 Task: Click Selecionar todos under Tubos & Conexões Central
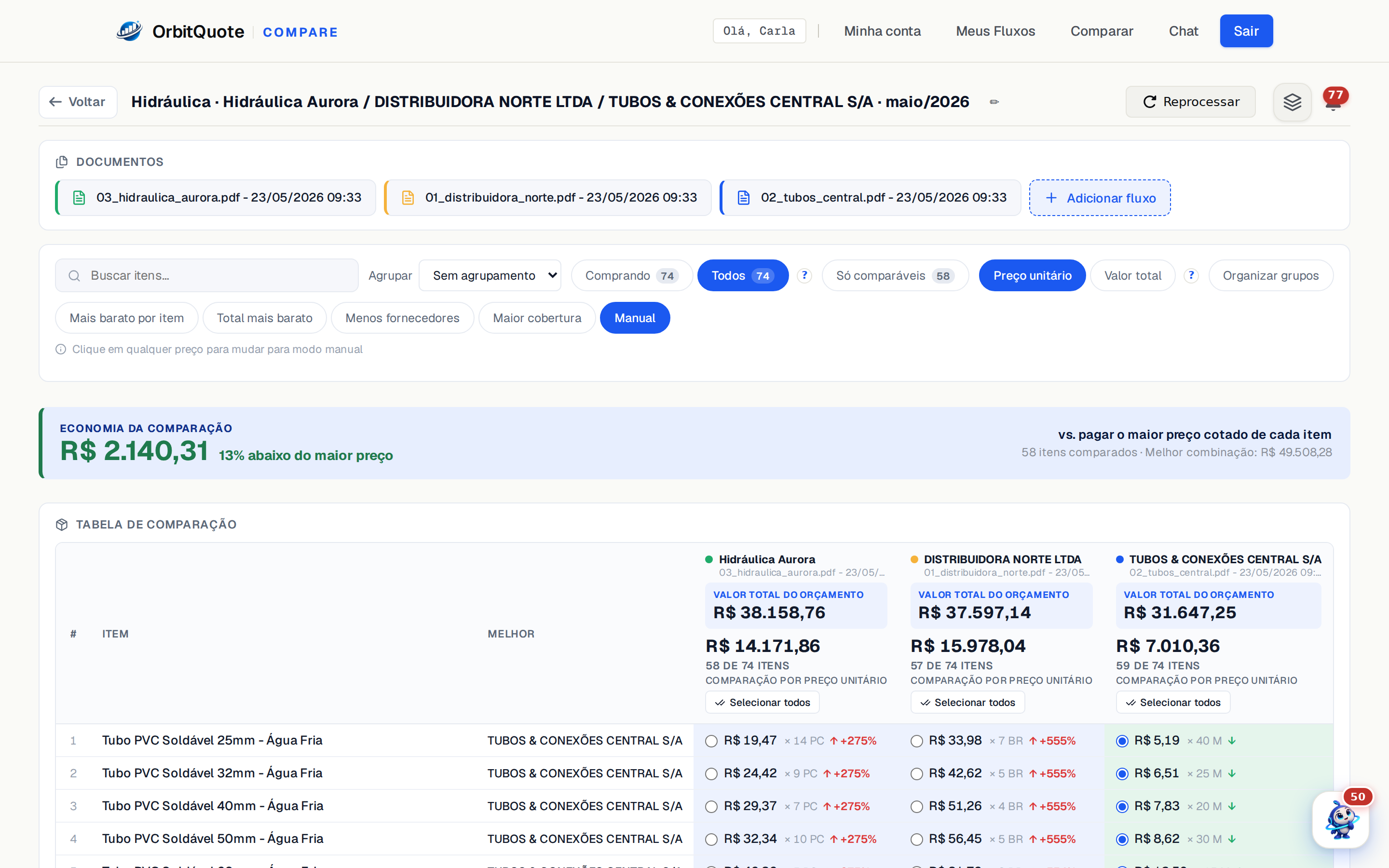[1172, 703]
